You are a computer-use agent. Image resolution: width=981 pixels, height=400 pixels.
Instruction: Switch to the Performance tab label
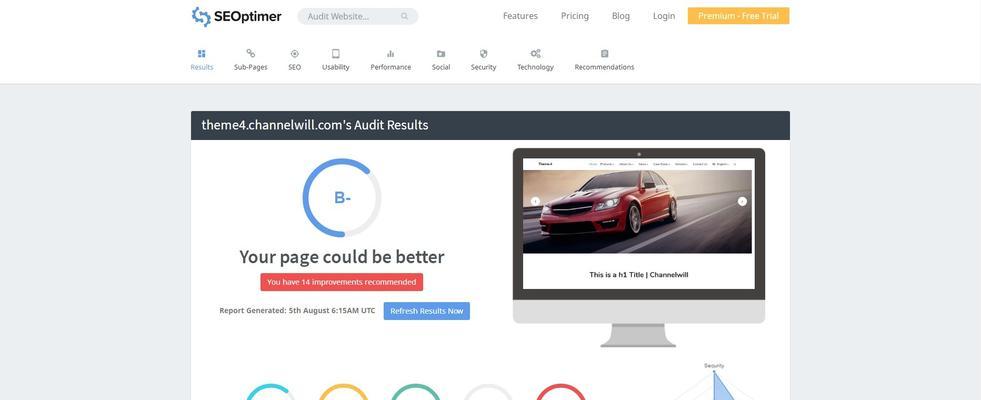(390, 67)
